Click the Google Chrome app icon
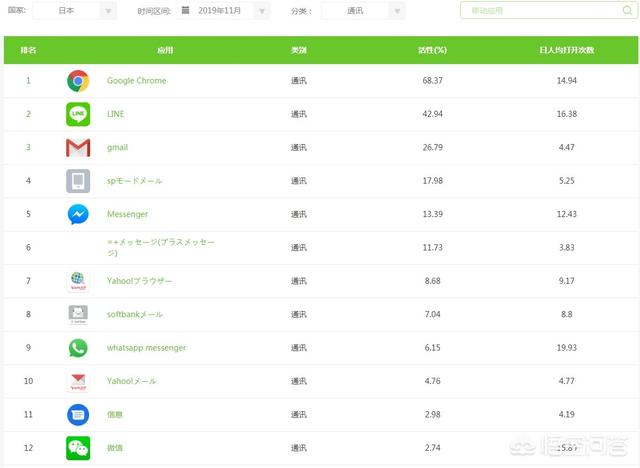The width and height of the screenshot is (640, 468). pyautogui.click(x=78, y=81)
